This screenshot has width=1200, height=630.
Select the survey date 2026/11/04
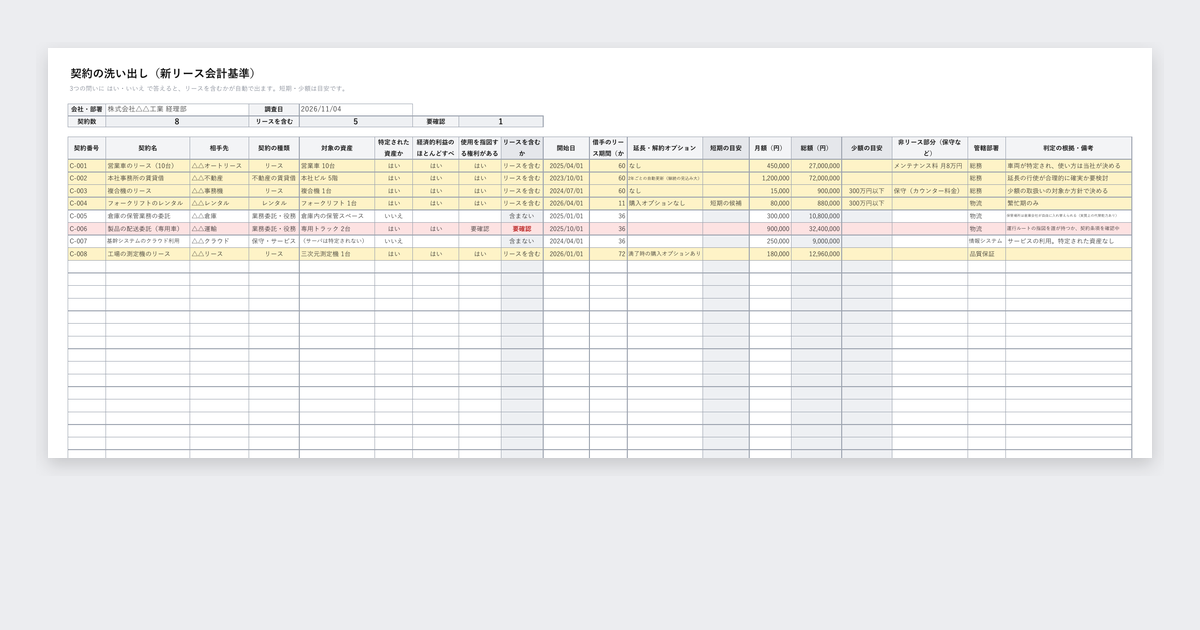tap(355, 109)
